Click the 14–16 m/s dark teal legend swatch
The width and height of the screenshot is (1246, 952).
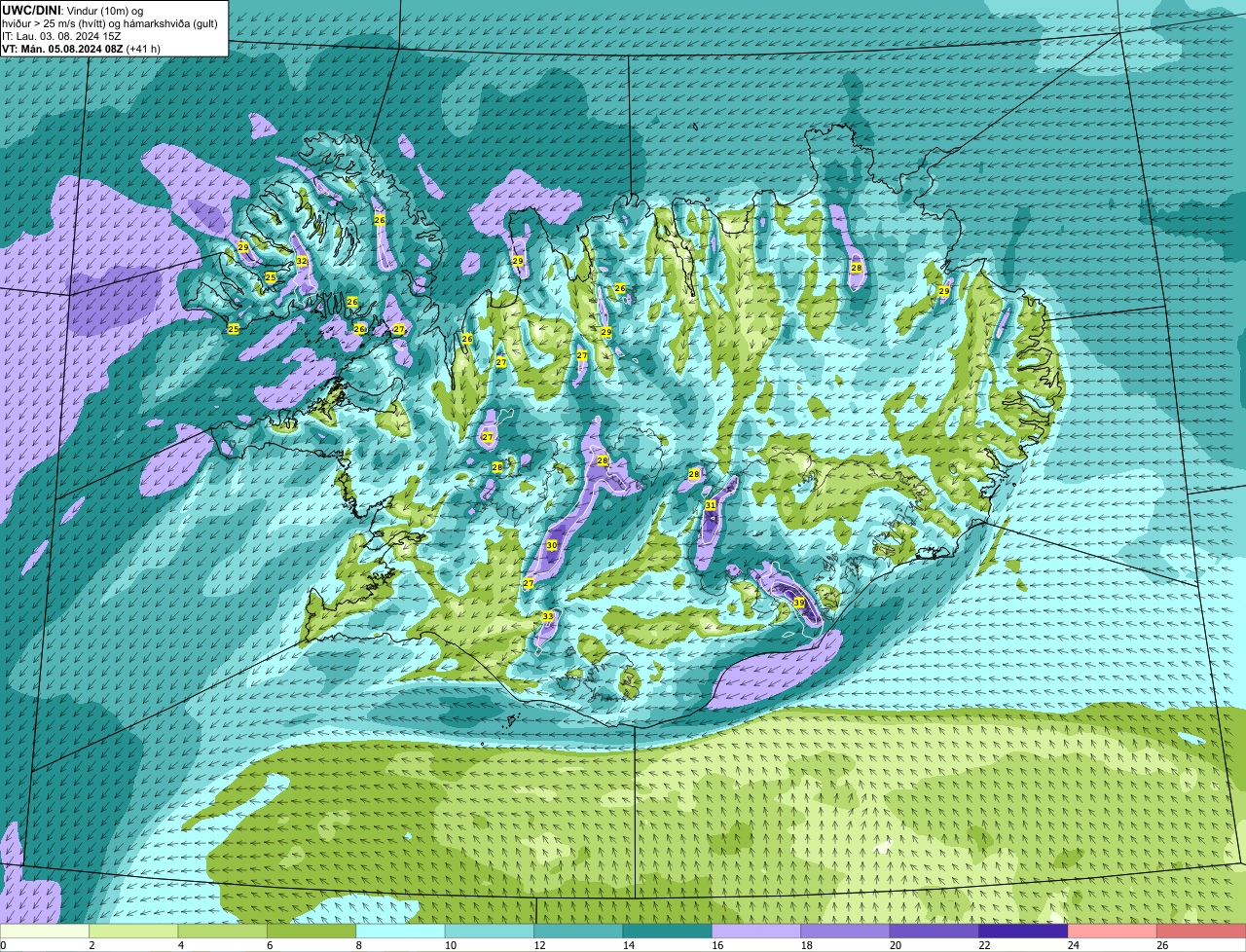[x=668, y=931]
